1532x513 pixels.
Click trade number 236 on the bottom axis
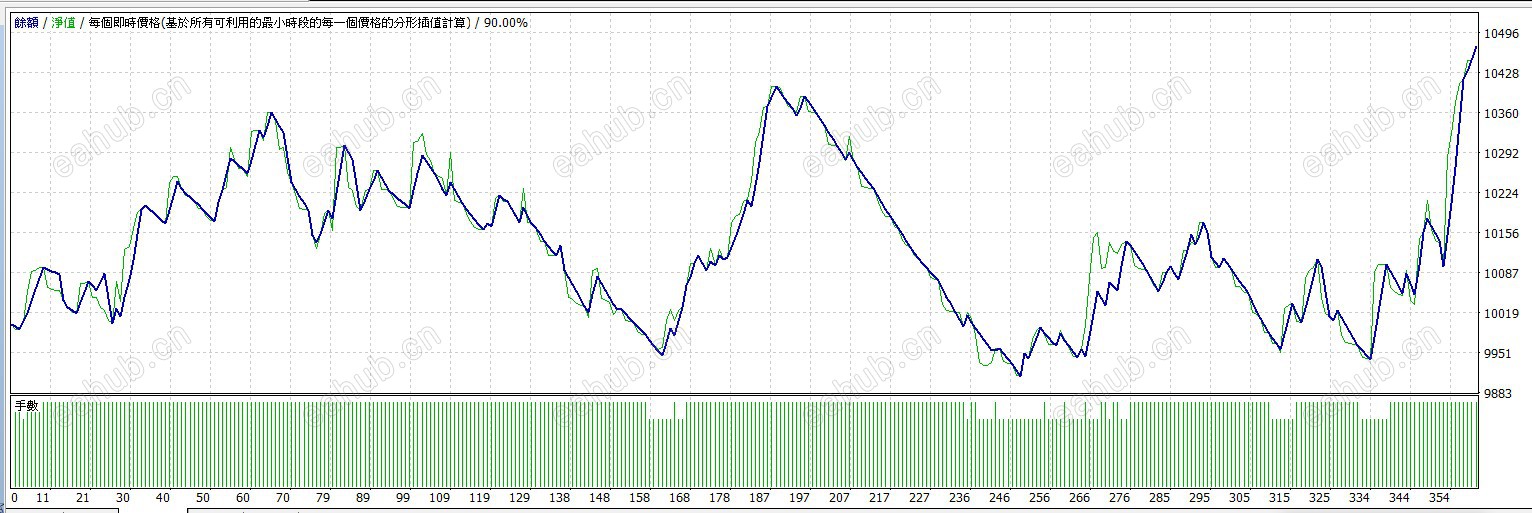tap(959, 498)
